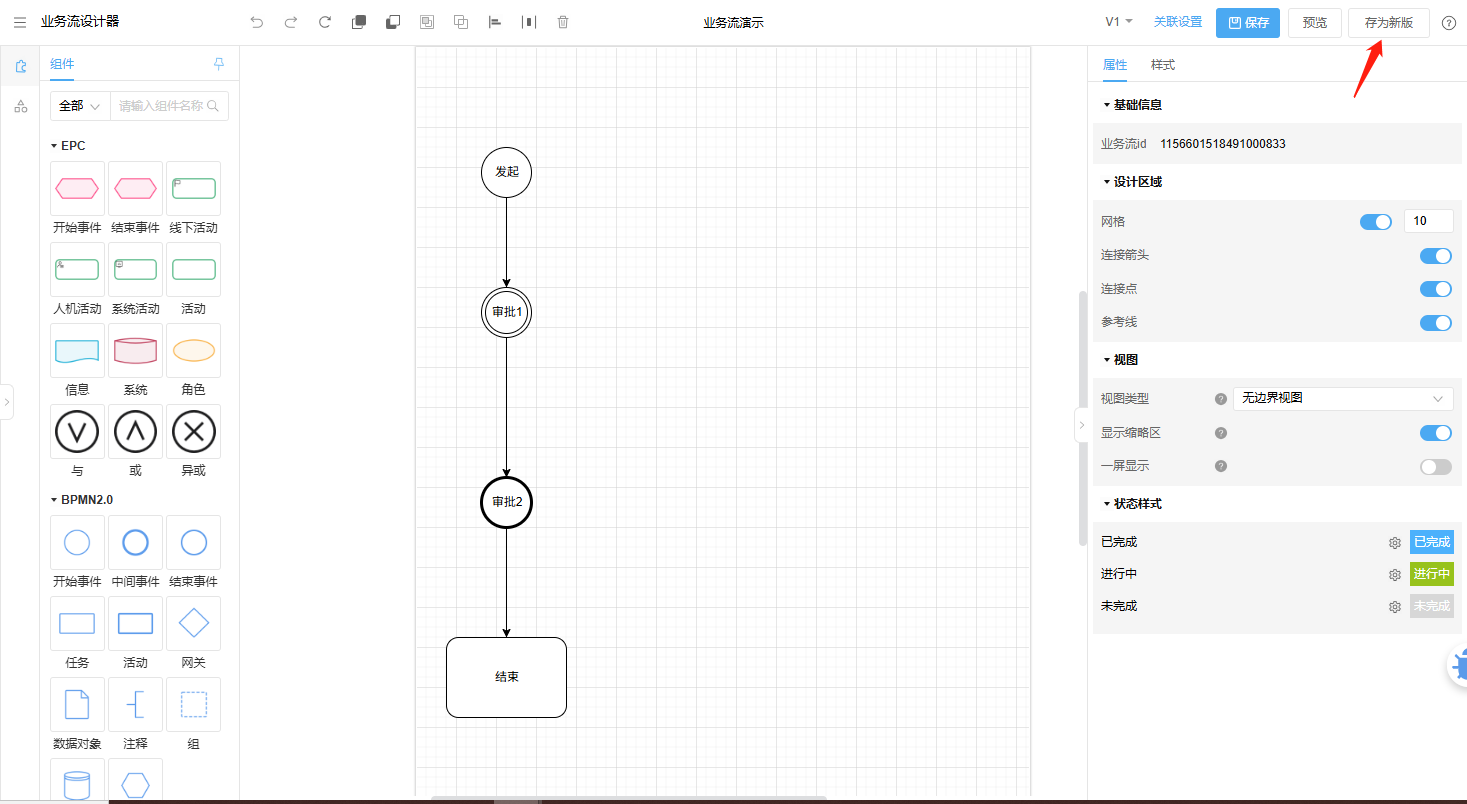Open help question-mark icon in top bar
This screenshot has height=804, width=1467.
1448,23
